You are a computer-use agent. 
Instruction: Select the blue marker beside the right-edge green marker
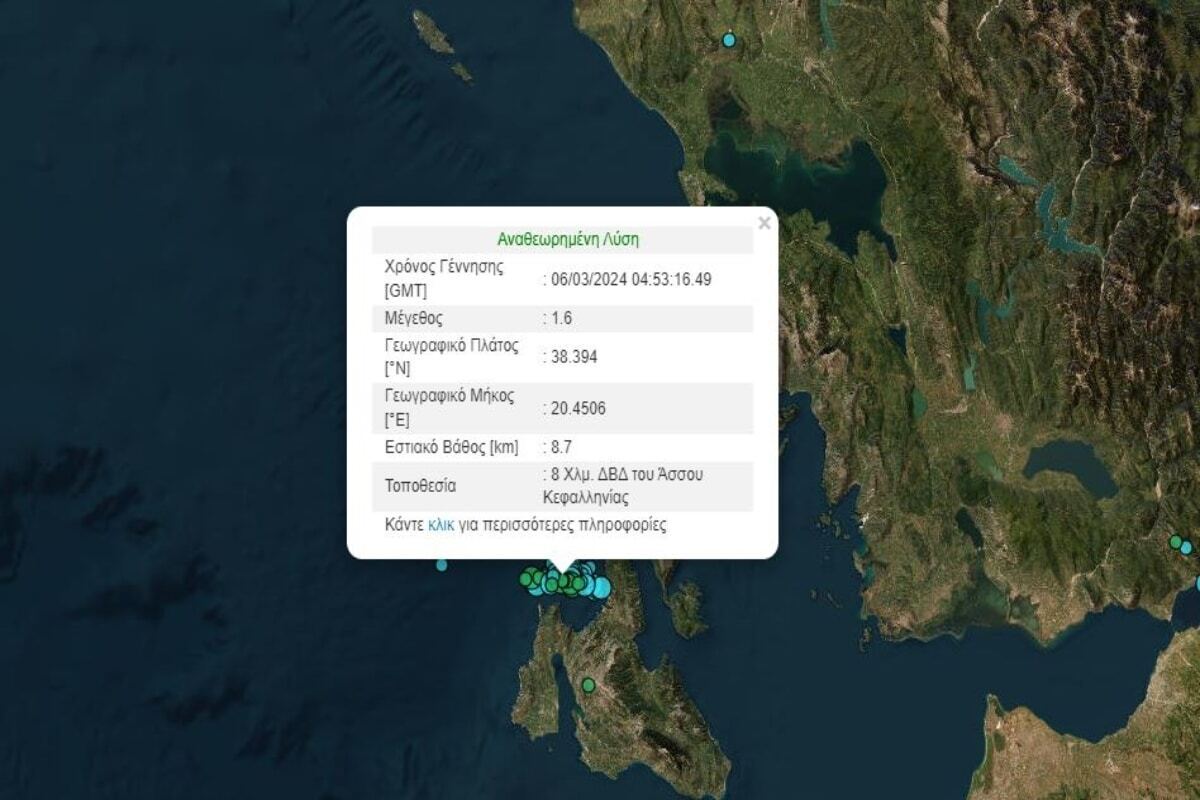[1186, 548]
